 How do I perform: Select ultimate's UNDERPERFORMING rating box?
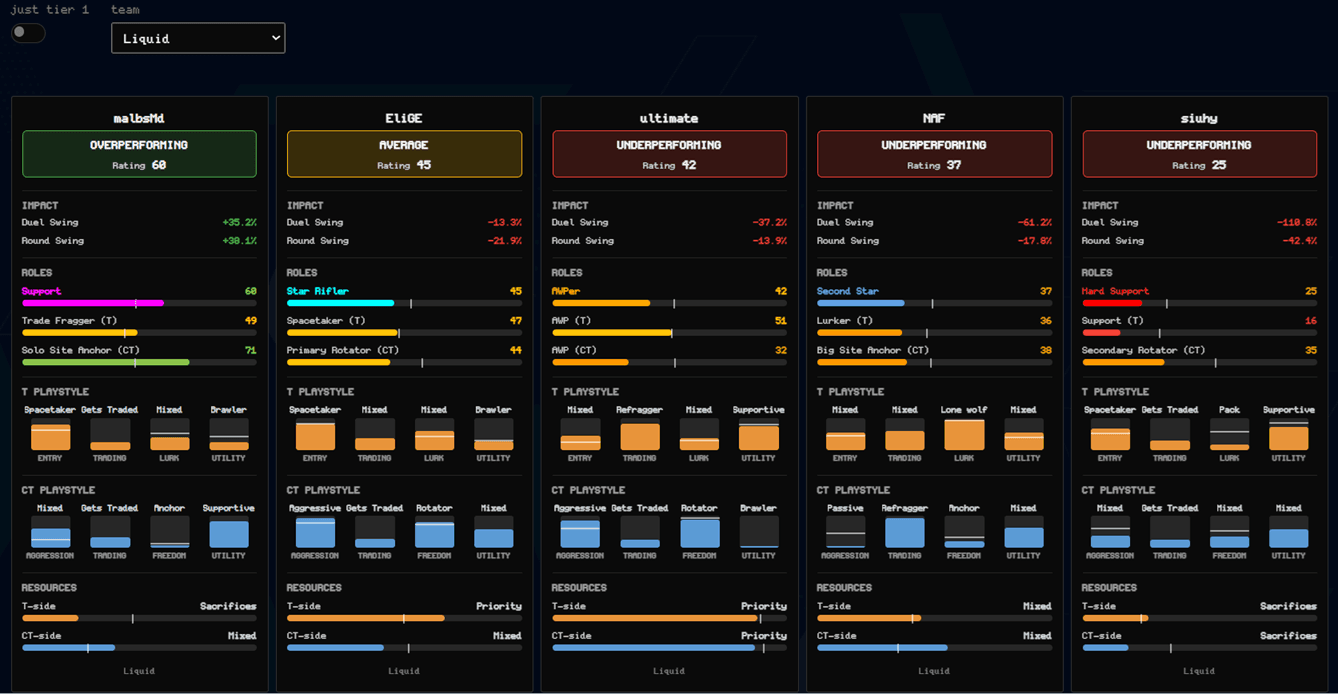(x=669, y=154)
